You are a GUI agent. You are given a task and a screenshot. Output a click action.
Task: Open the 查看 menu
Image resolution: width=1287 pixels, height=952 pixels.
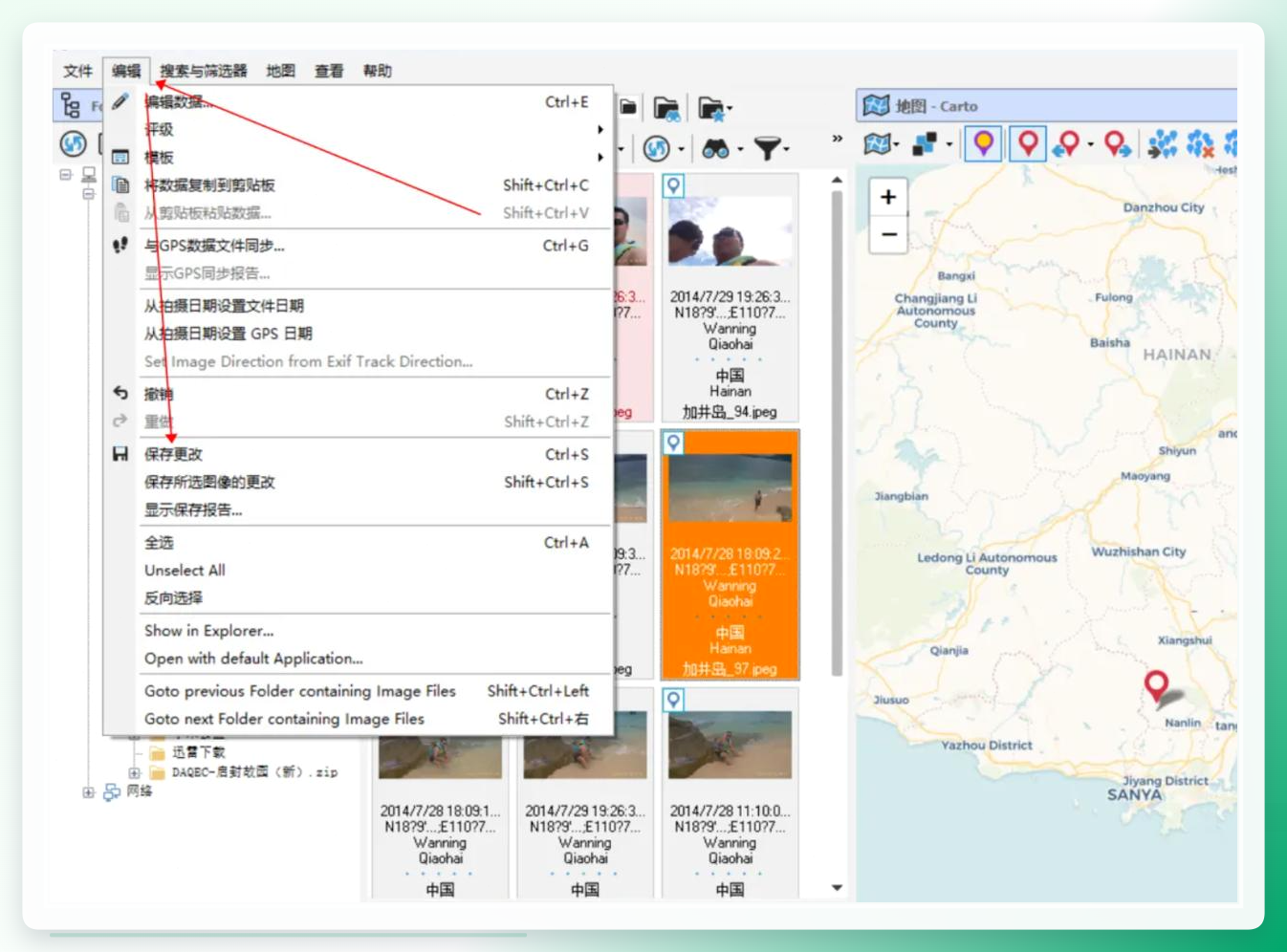[329, 71]
